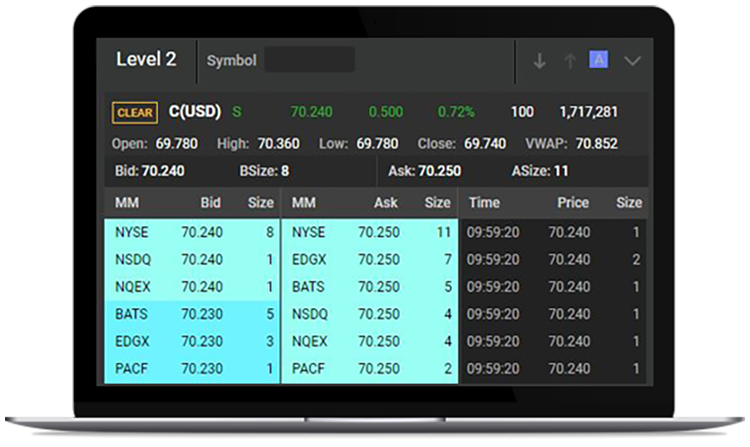The image size is (750, 447).
Task: Click the trade row with size 2
Action: point(553,260)
